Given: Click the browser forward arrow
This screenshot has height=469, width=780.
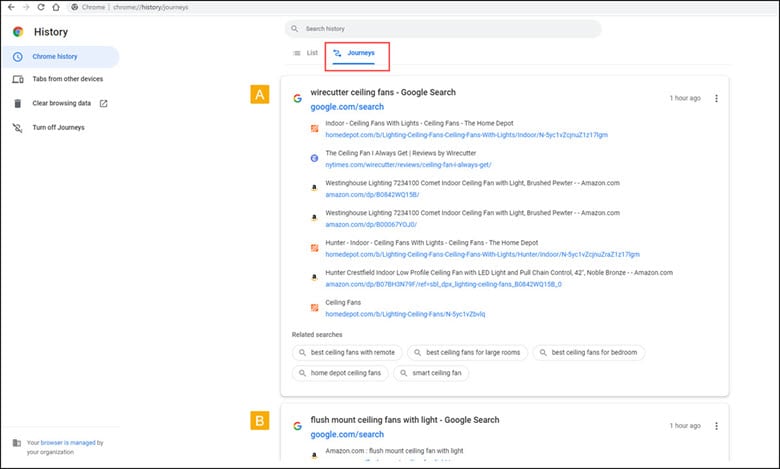Looking at the screenshot, I should tap(26, 7).
